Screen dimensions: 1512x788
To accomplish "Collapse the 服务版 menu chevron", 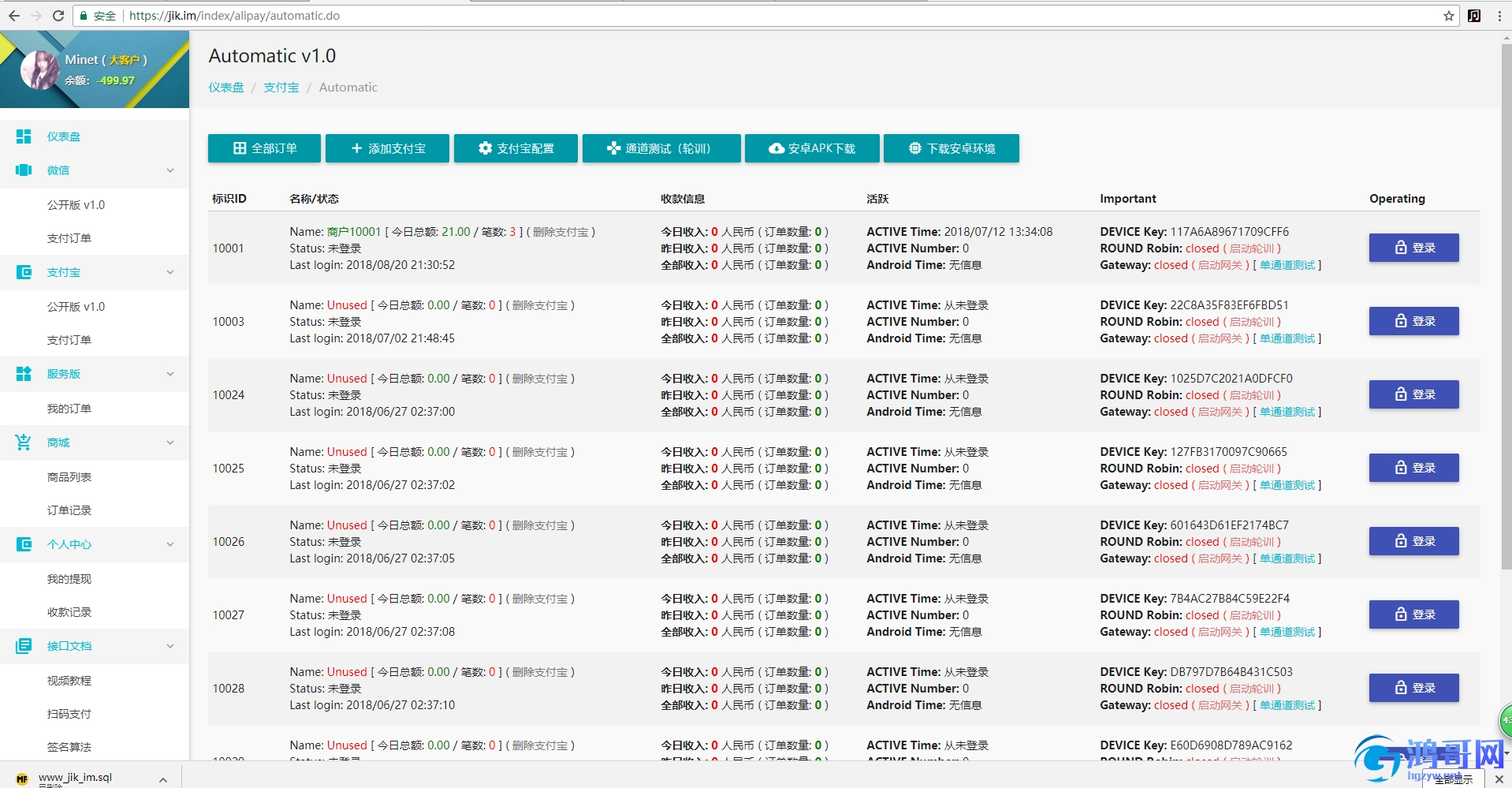I will click(170, 374).
